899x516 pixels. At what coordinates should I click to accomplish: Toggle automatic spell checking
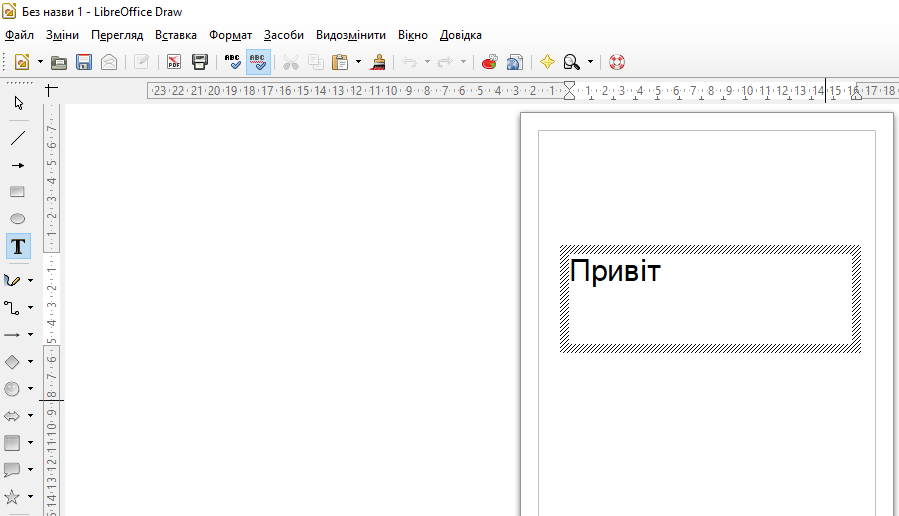tap(258, 62)
